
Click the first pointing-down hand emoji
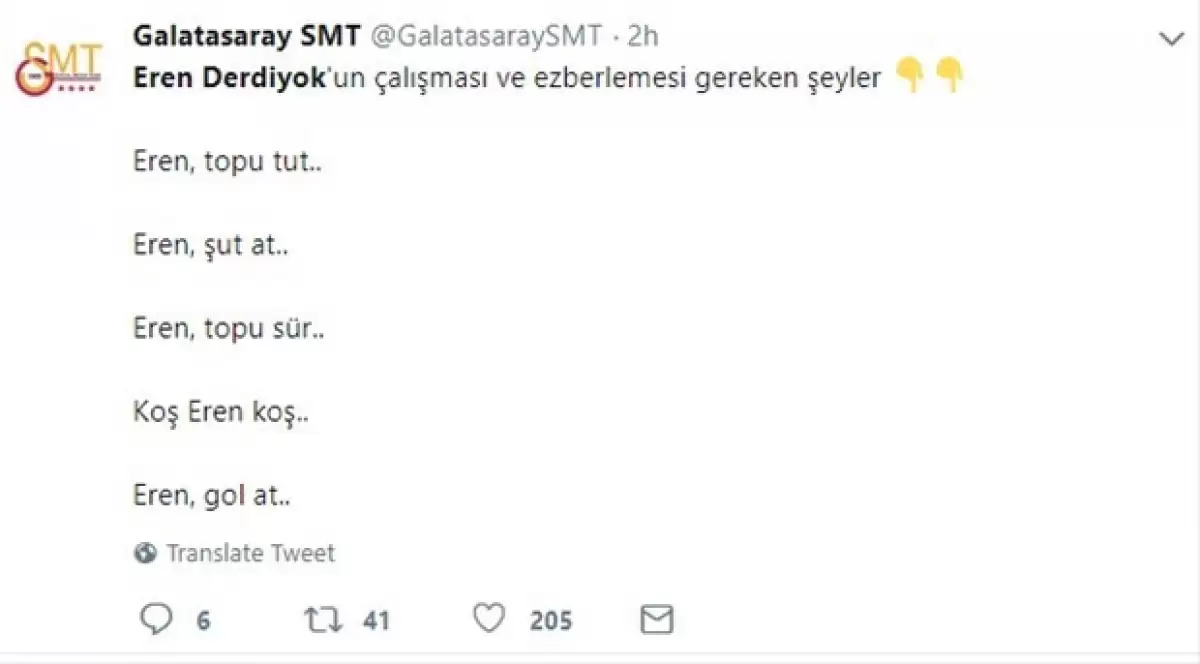pyautogui.click(x=910, y=76)
